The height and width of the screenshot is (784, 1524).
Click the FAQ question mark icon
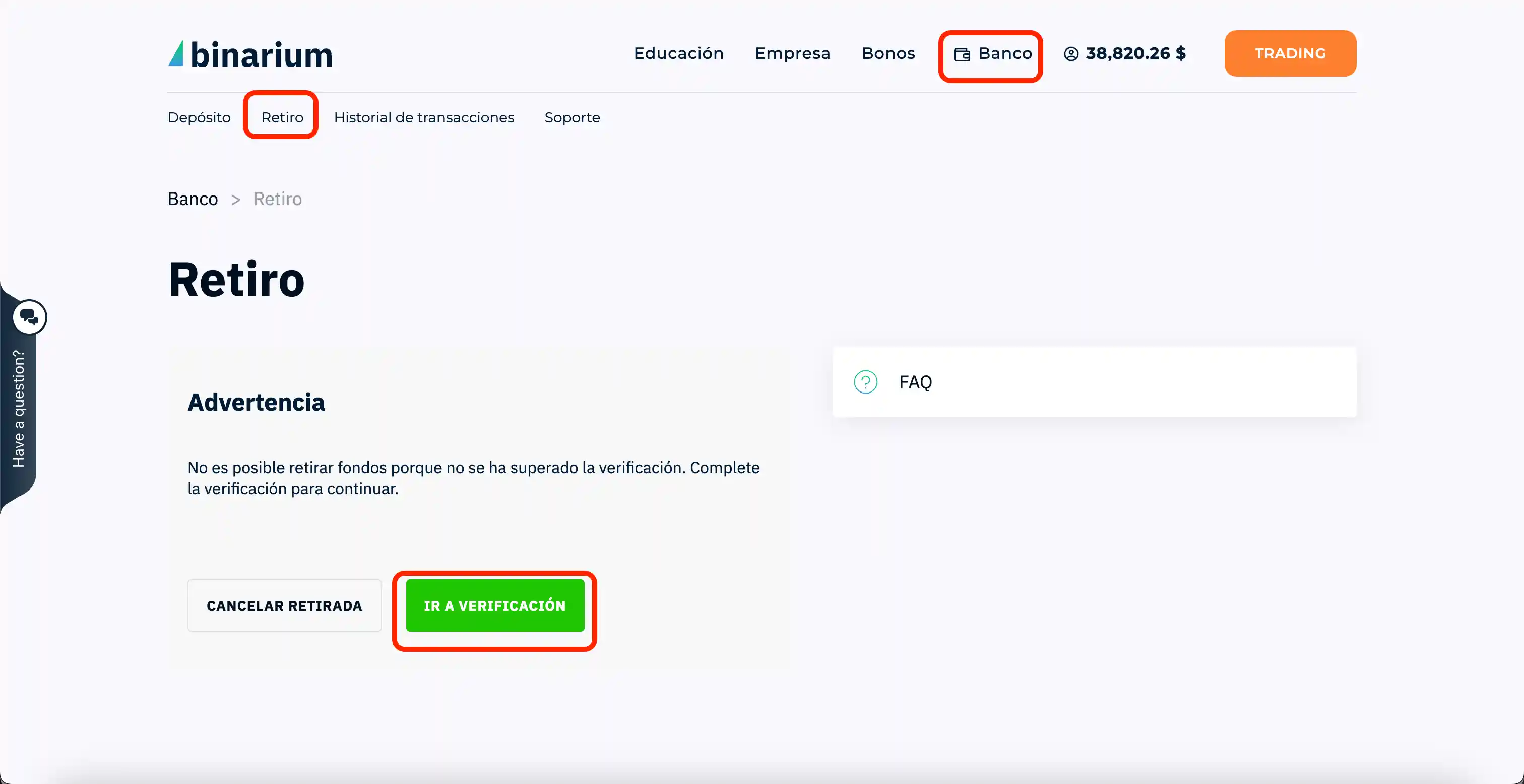click(x=865, y=382)
